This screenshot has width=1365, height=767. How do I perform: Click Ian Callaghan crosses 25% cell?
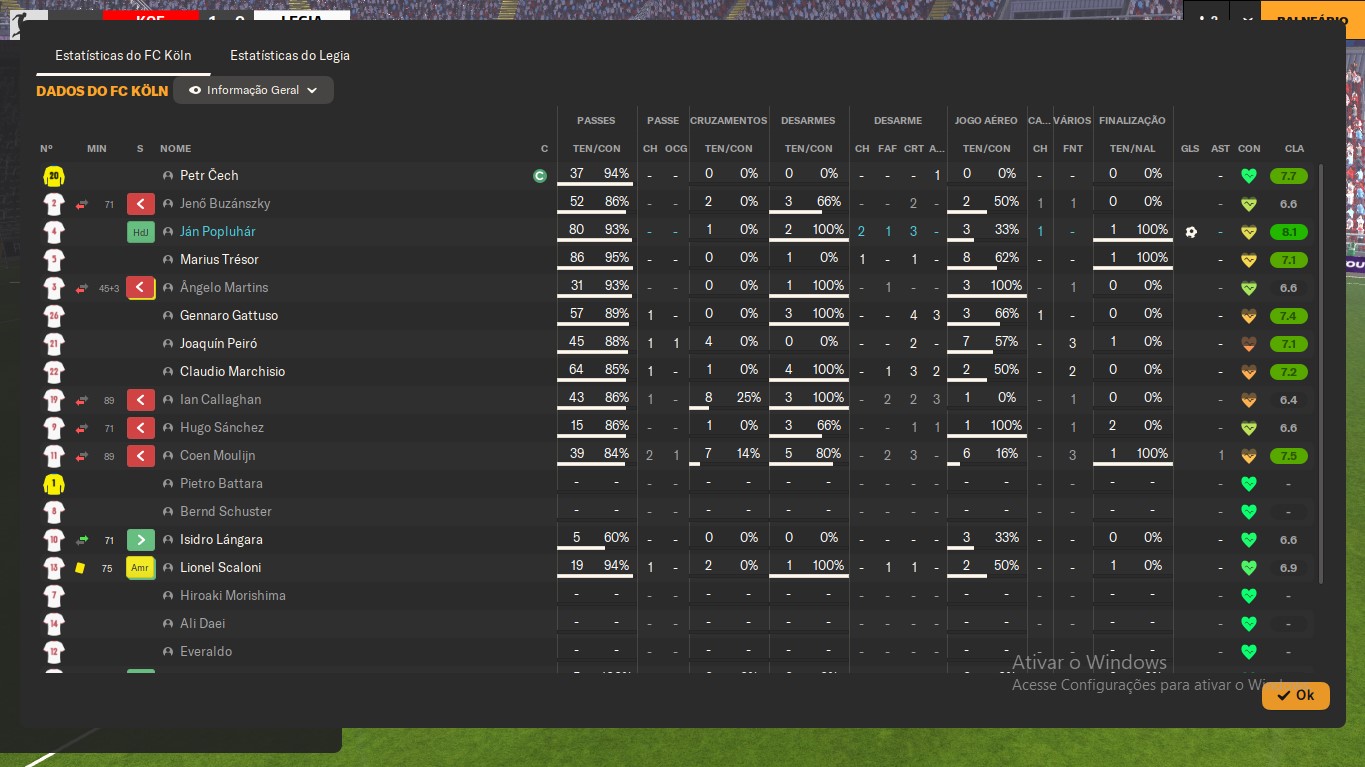(x=749, y=398)
